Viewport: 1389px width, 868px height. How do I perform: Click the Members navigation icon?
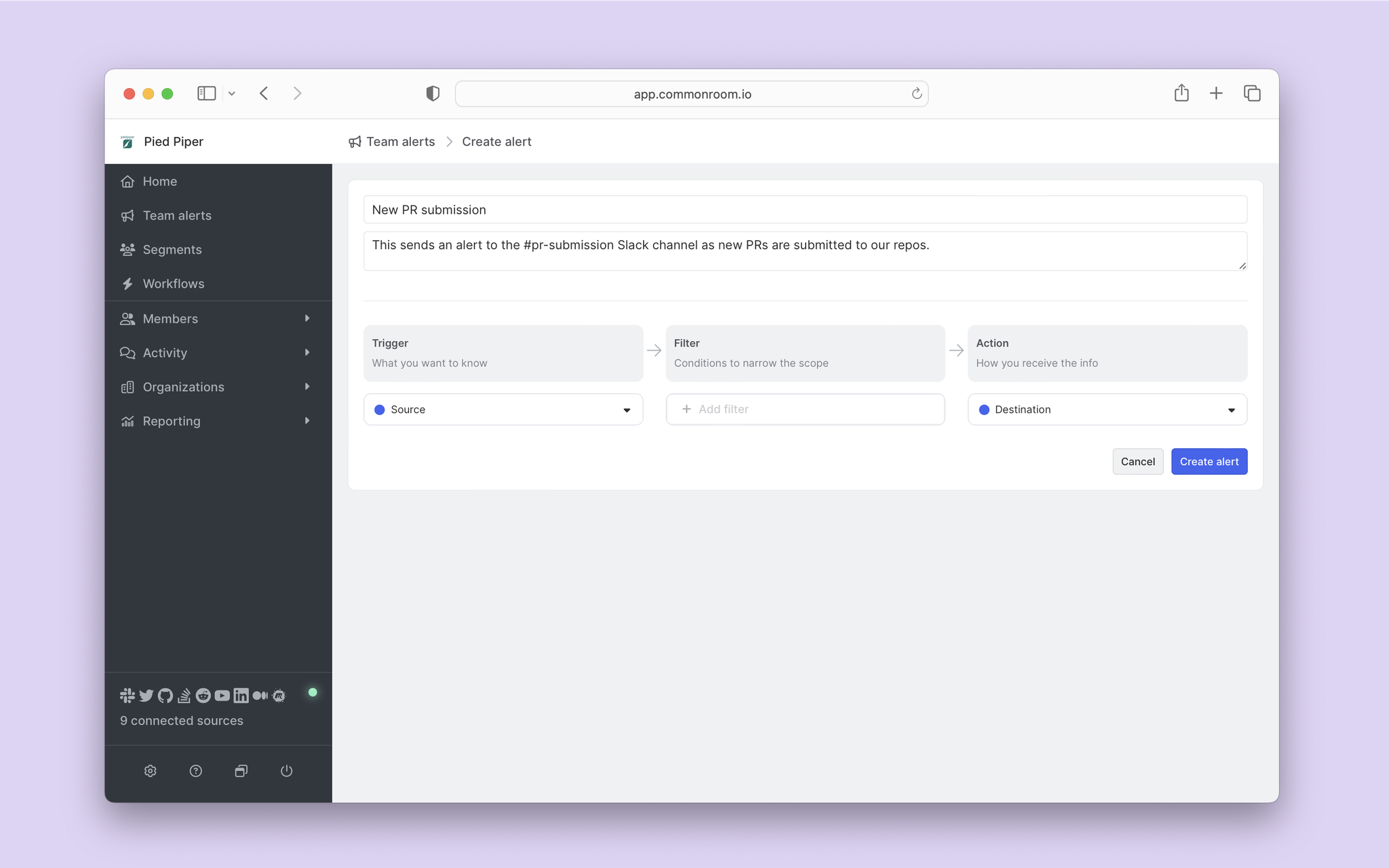tap(128, 318)
